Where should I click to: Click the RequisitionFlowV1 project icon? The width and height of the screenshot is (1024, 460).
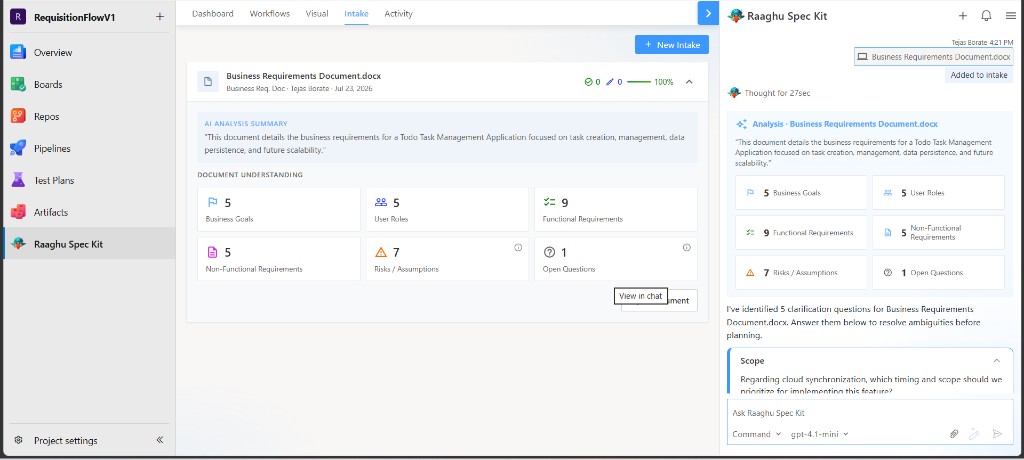point(18,17)
